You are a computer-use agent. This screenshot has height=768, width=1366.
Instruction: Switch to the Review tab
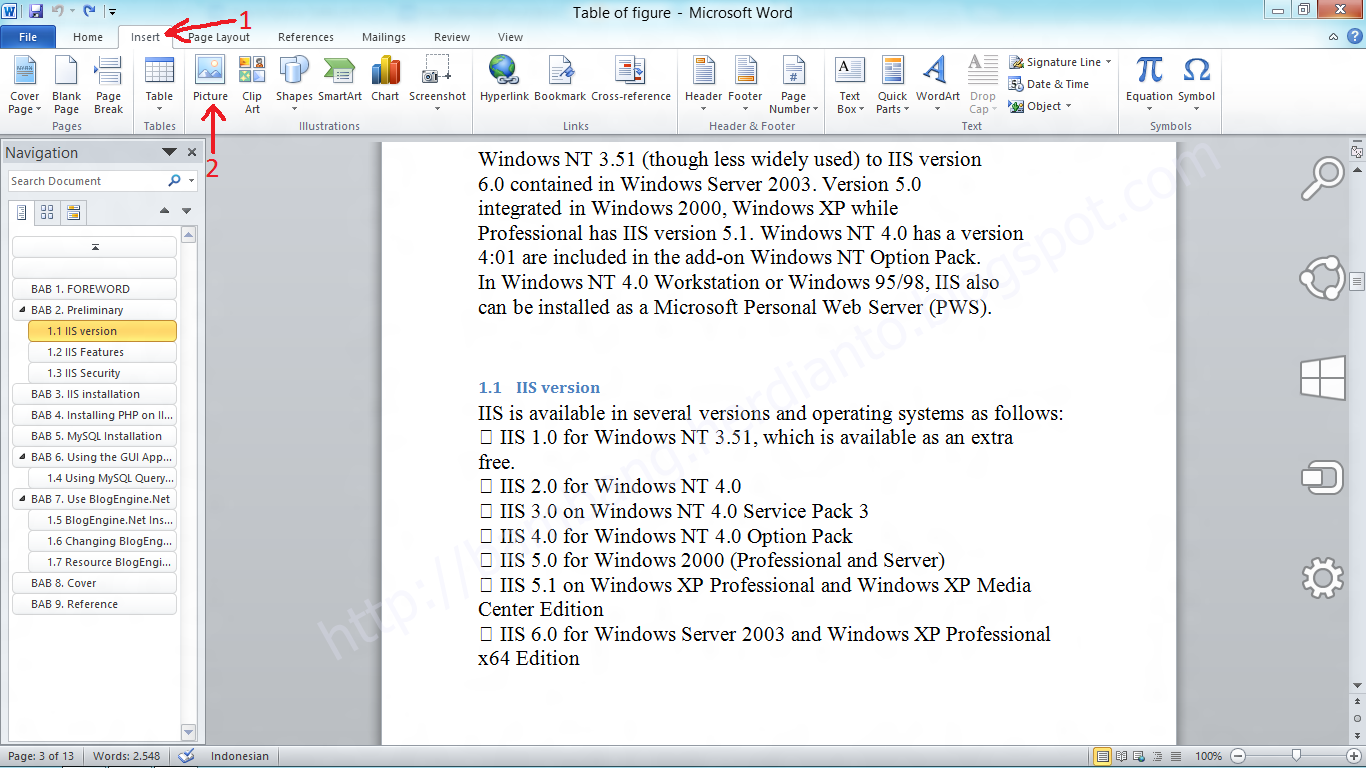pos(452,37)
